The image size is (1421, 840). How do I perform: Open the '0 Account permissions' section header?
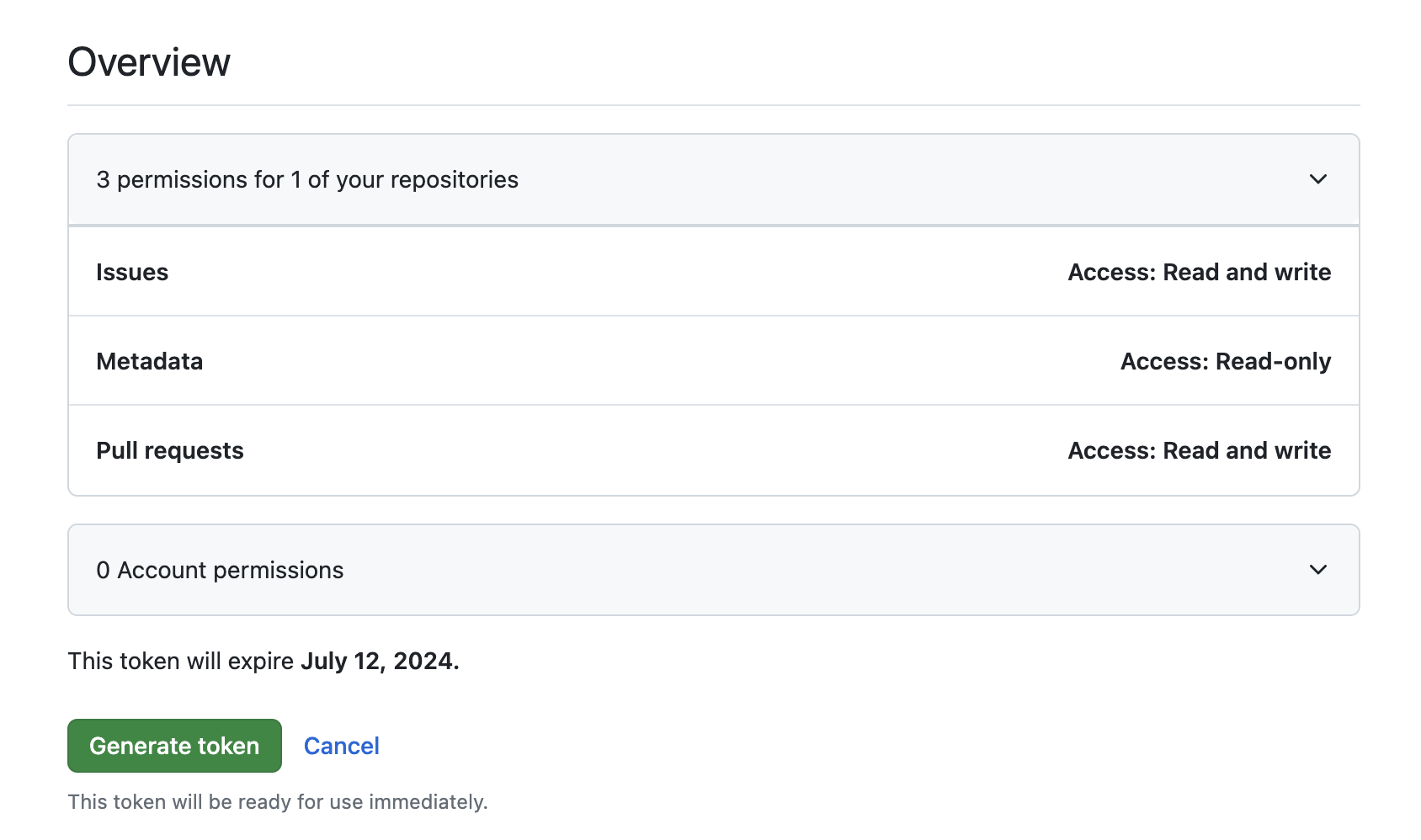pyautogui.click(x=220, y=570)
